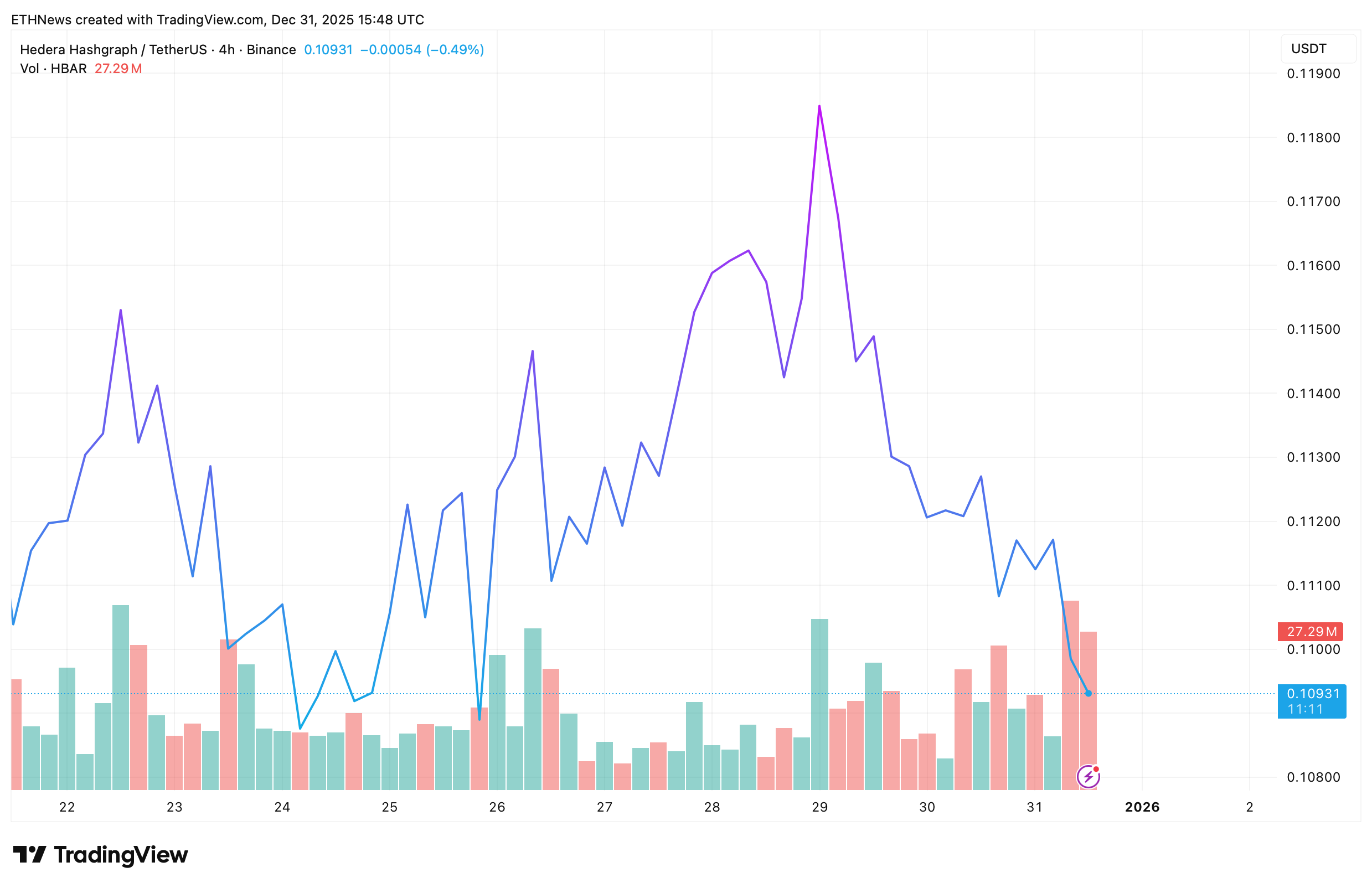Click the 0.10800 price scale label
This screenshot has height=888, width=1372.
[x=1313, y=777]
